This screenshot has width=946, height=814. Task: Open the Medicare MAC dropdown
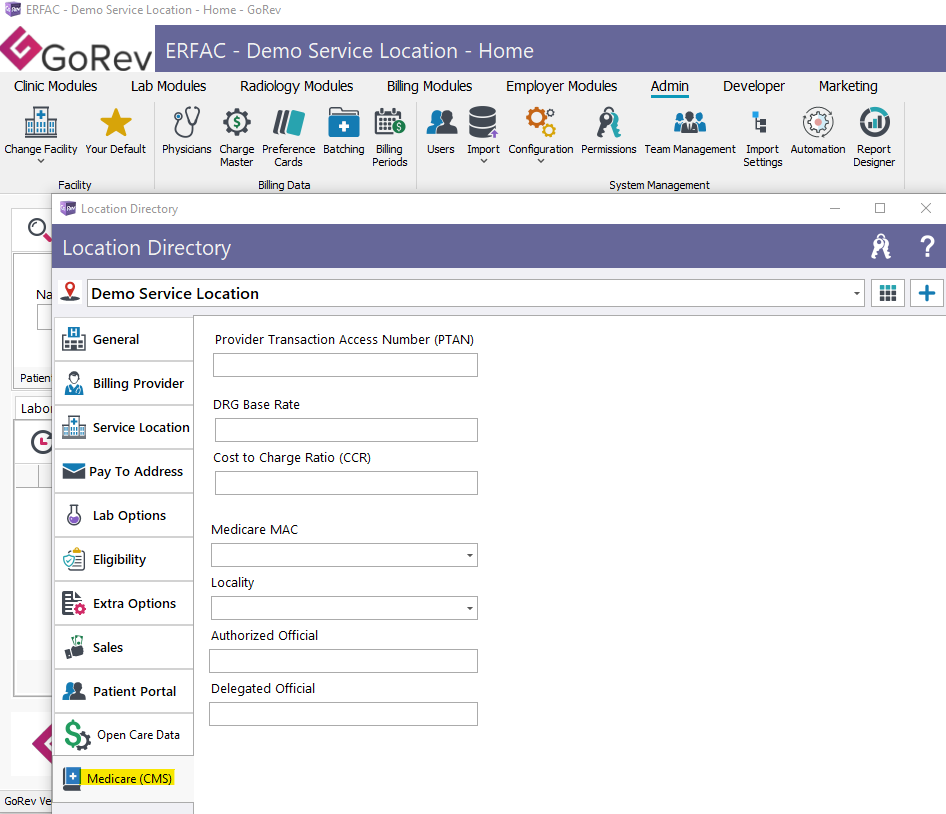pos(469,555)
